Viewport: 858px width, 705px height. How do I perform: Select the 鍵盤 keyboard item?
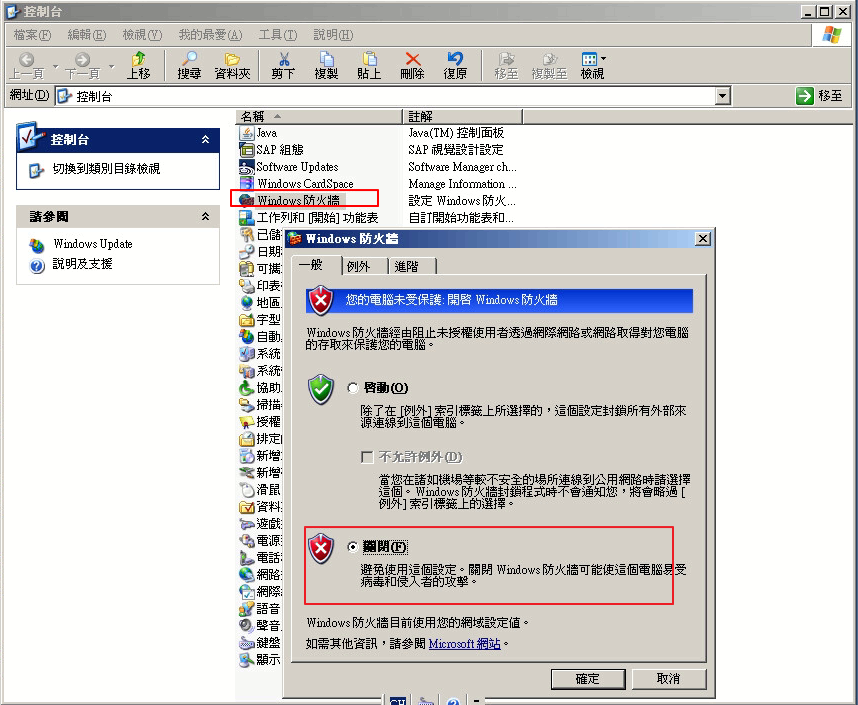pyautogui.click(x=260, y=643)
